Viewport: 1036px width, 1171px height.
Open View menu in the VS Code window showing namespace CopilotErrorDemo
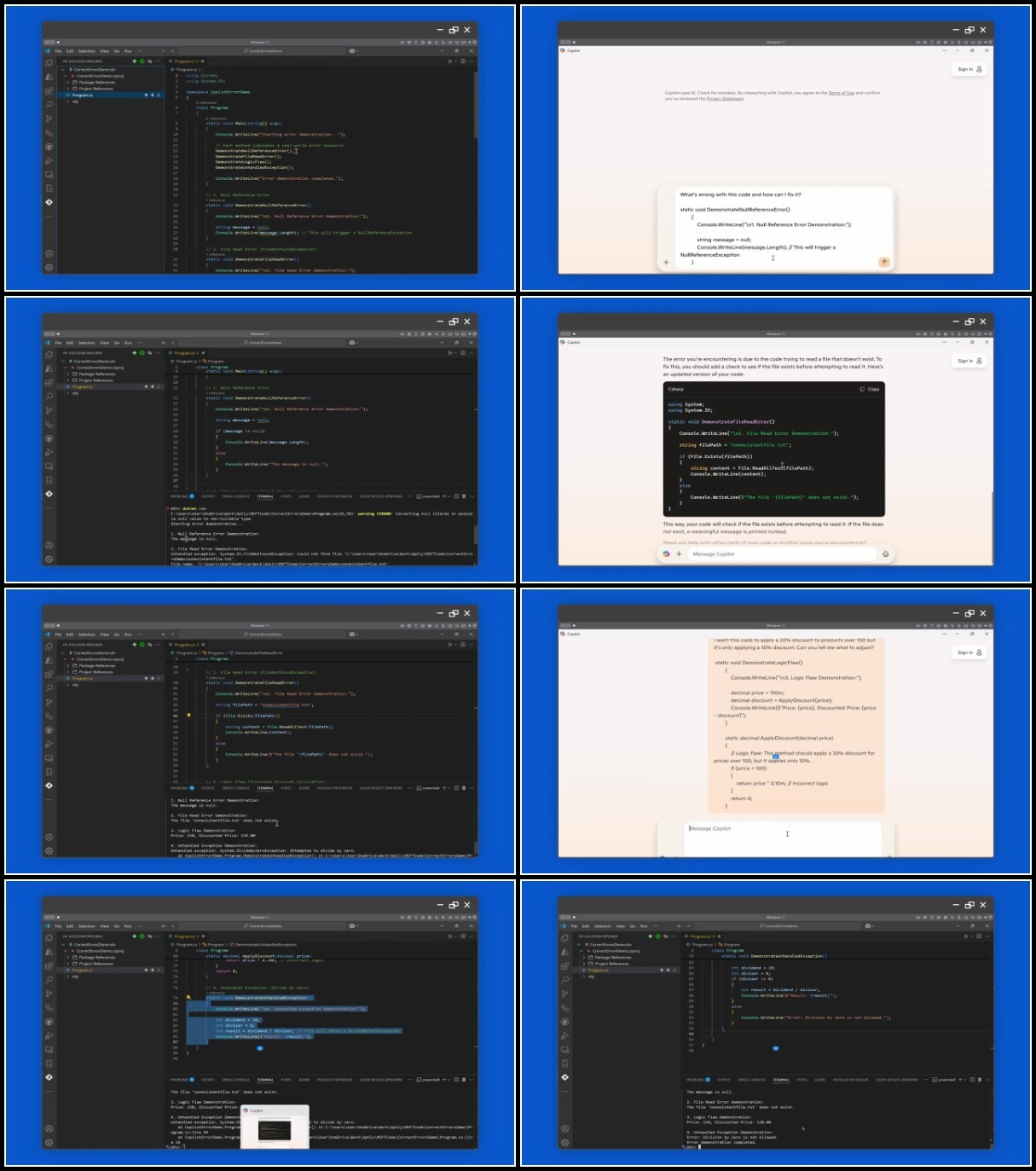(x=104, y=51)
